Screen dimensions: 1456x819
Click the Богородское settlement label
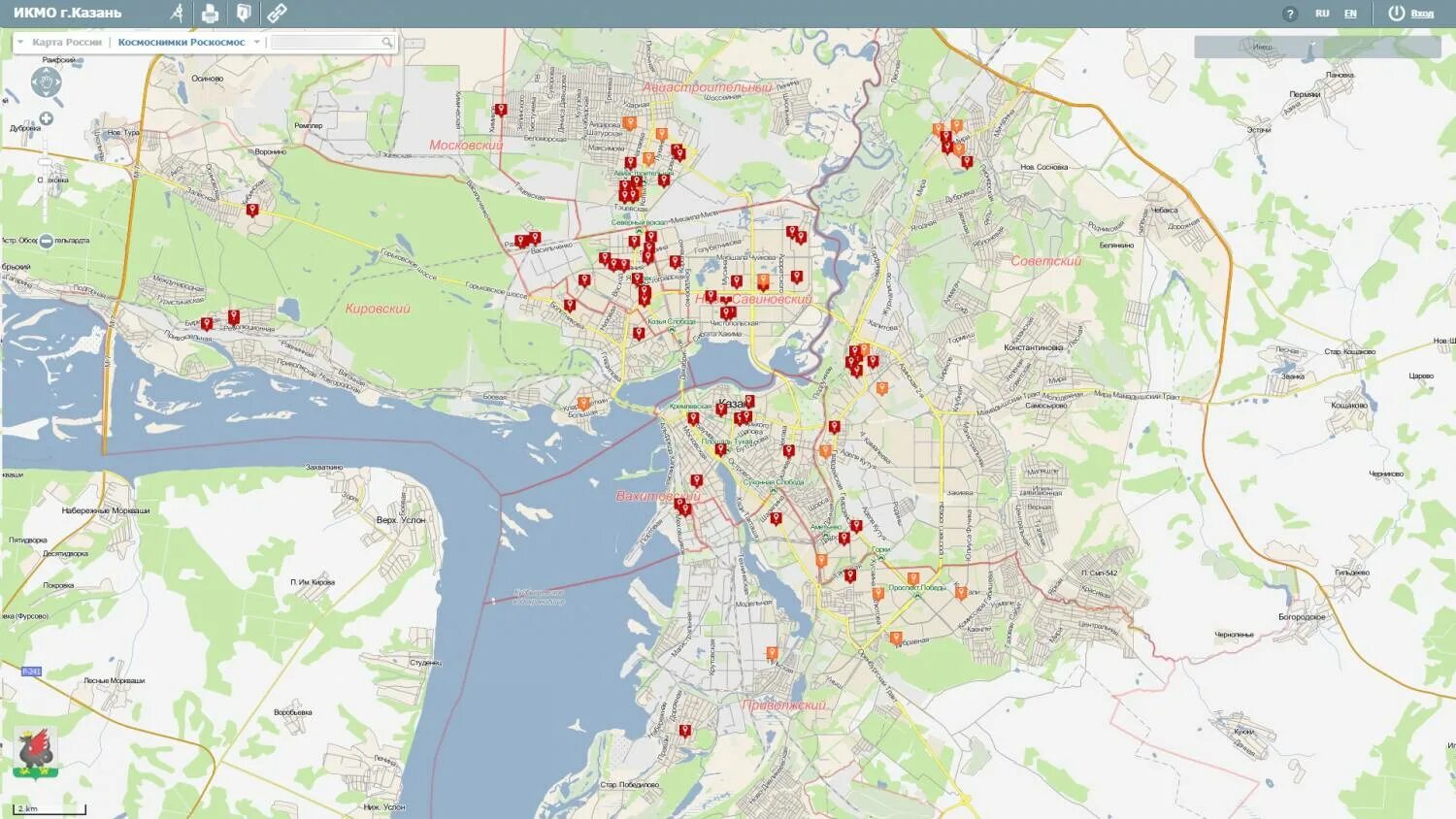(1302, 617)
